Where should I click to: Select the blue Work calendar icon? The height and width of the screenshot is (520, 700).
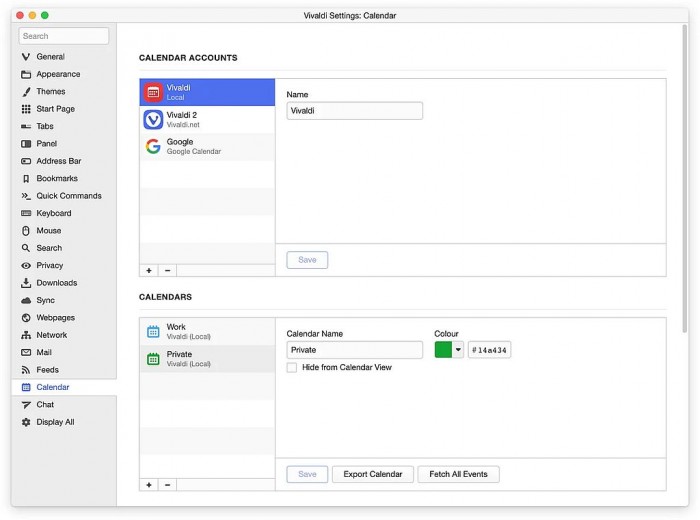153,332
